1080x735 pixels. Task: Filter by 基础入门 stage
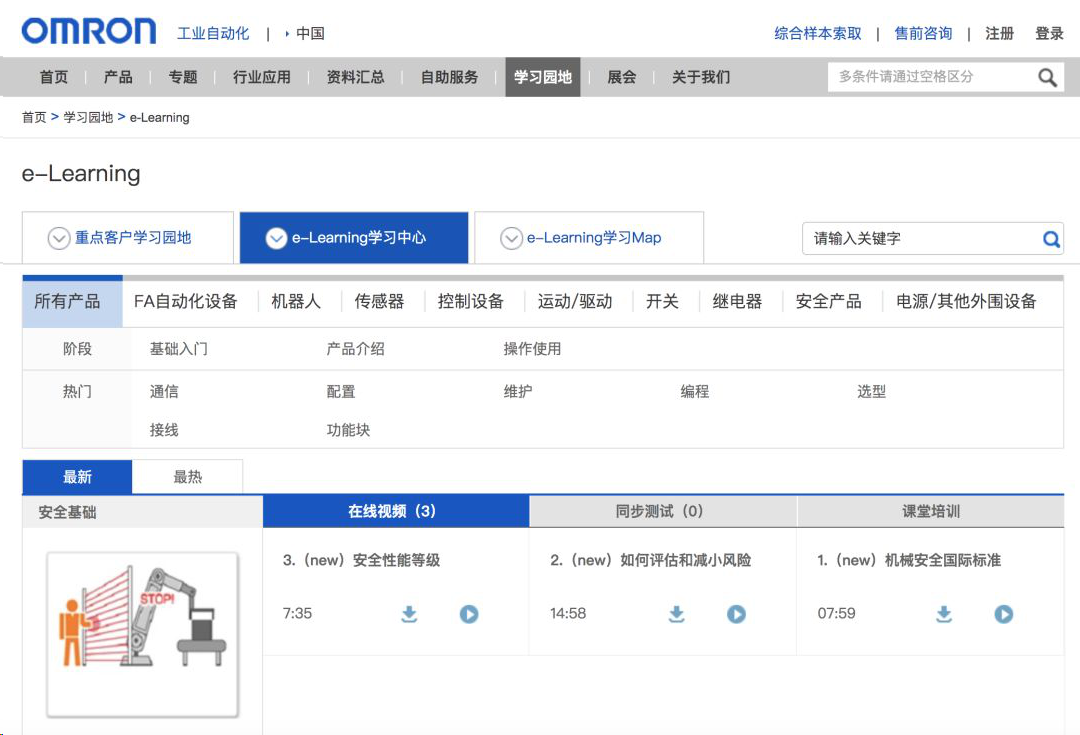pyautogui.click(x=179, y=349)
